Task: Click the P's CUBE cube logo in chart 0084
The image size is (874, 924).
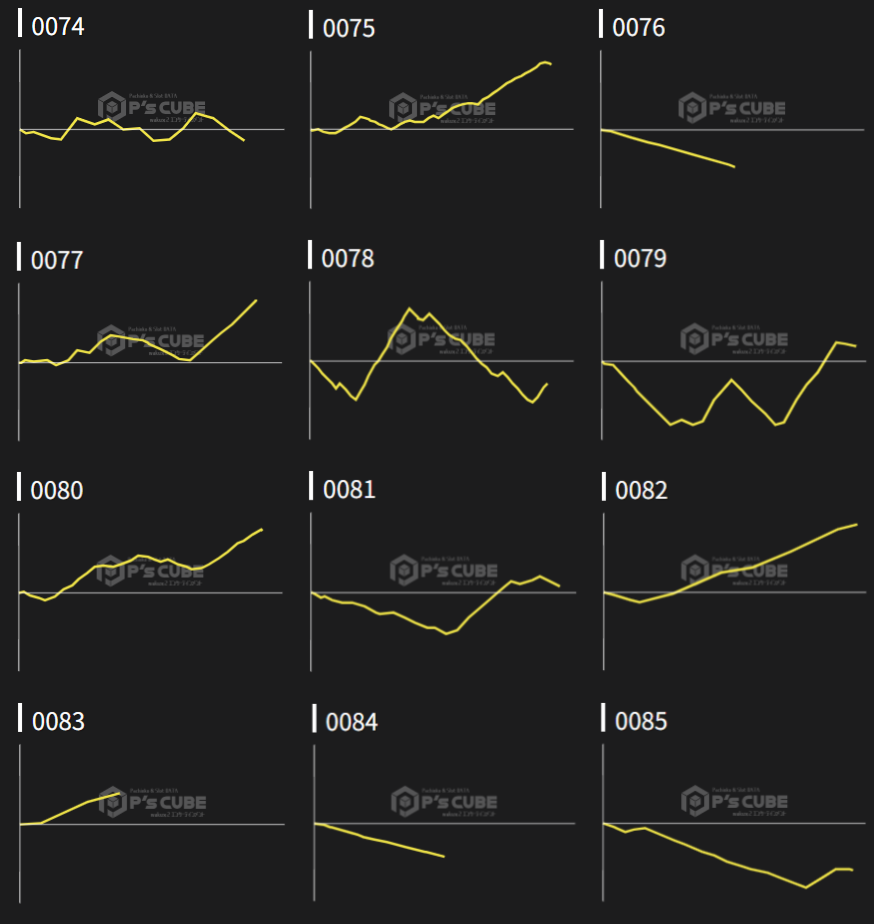Action: coord(404,801)
